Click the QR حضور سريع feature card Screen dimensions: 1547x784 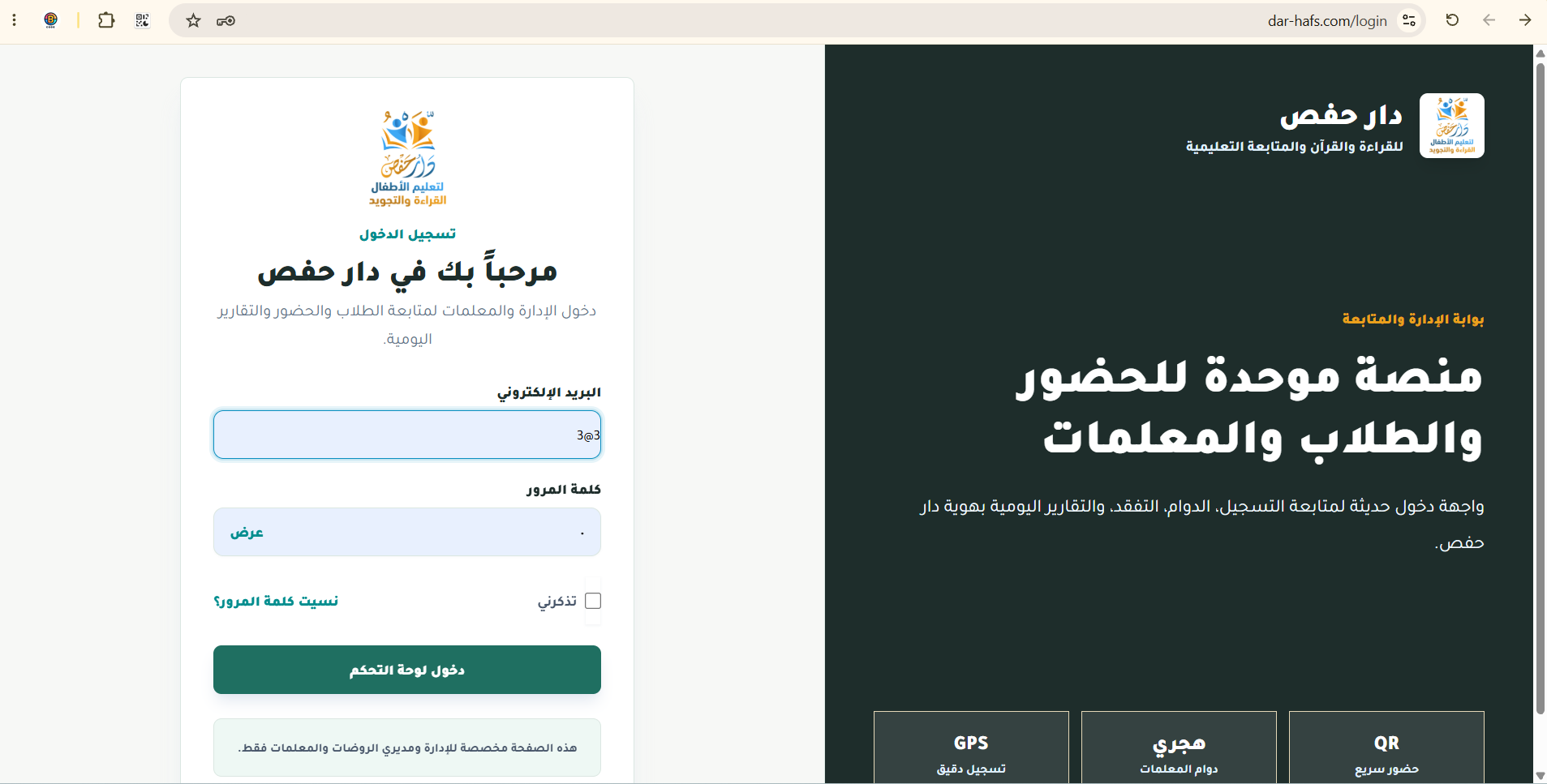pyautogui.click(x=1386, y=747)
